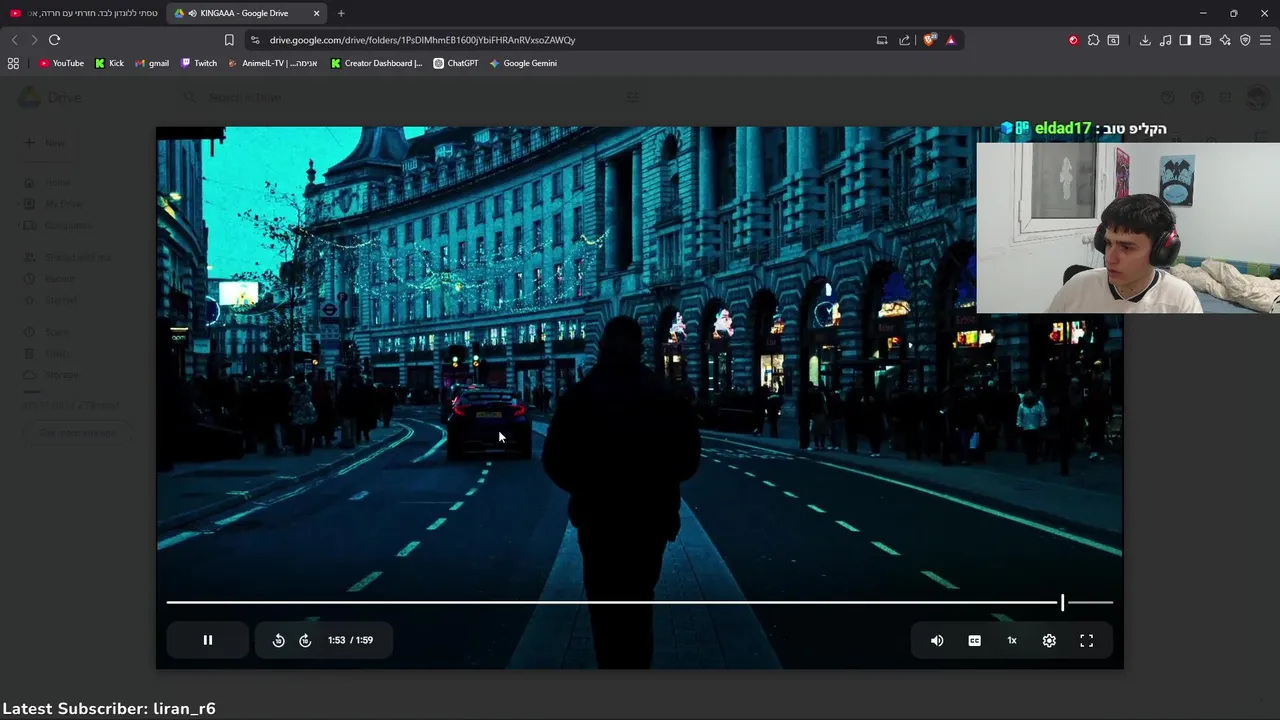Viewport: 1280px width, 720px height.
Task: Mute audio on the Google Drive tab
Action: pos(192,13)
